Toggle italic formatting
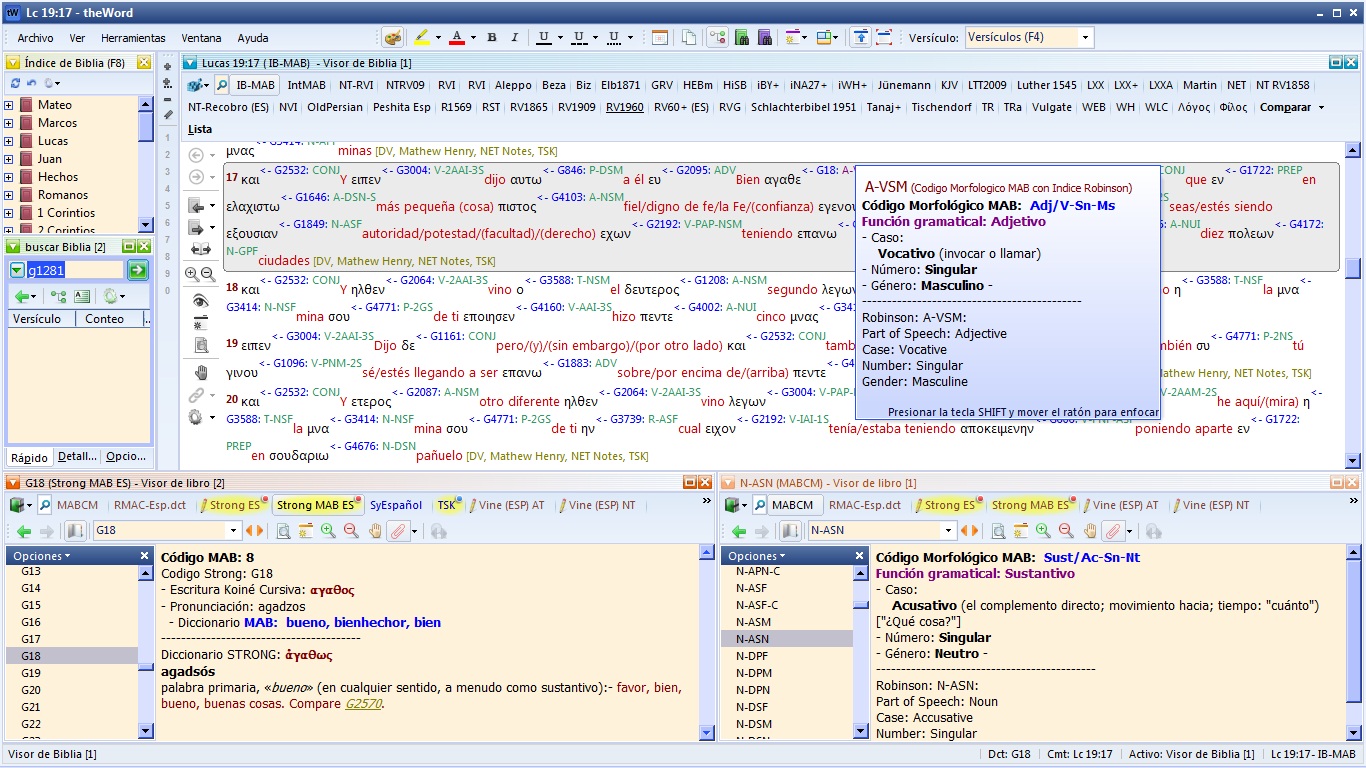 point(515,38)
